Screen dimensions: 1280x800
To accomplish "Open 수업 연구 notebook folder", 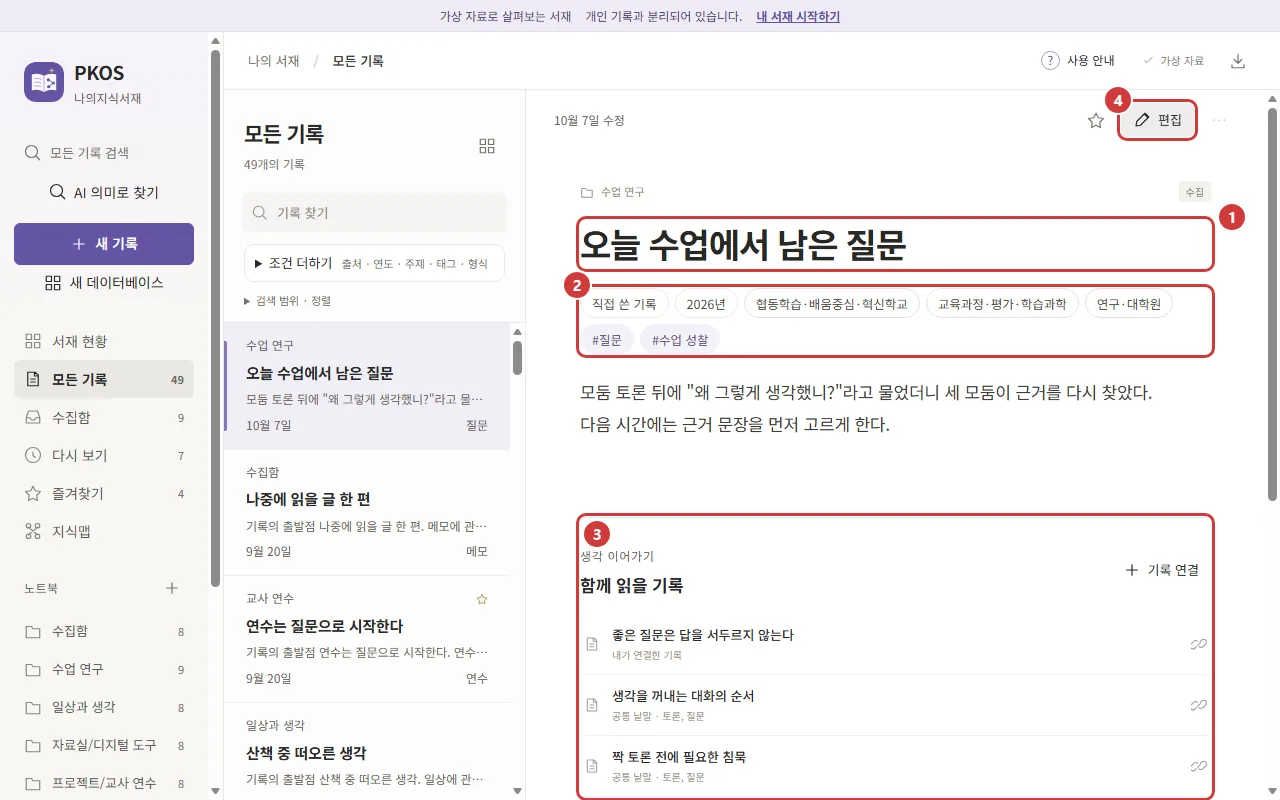I will coord(104,669).
